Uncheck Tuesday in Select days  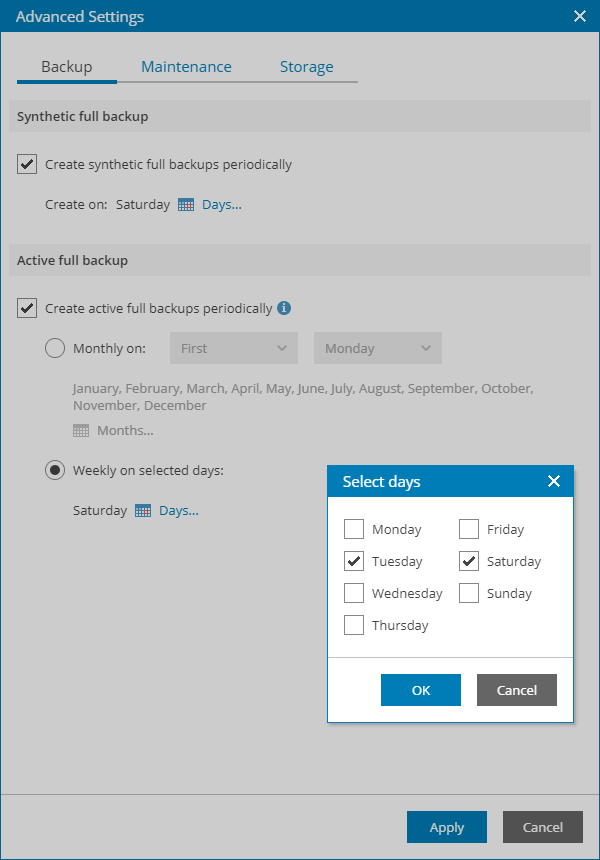point(354,562)
